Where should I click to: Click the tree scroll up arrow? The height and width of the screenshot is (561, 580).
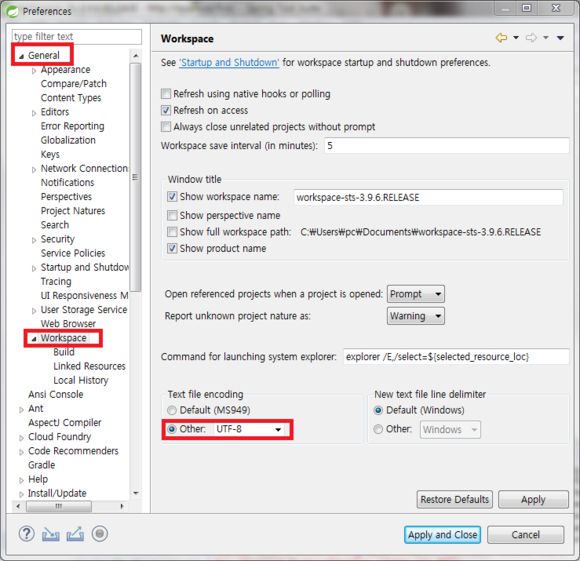click(136, 56)
